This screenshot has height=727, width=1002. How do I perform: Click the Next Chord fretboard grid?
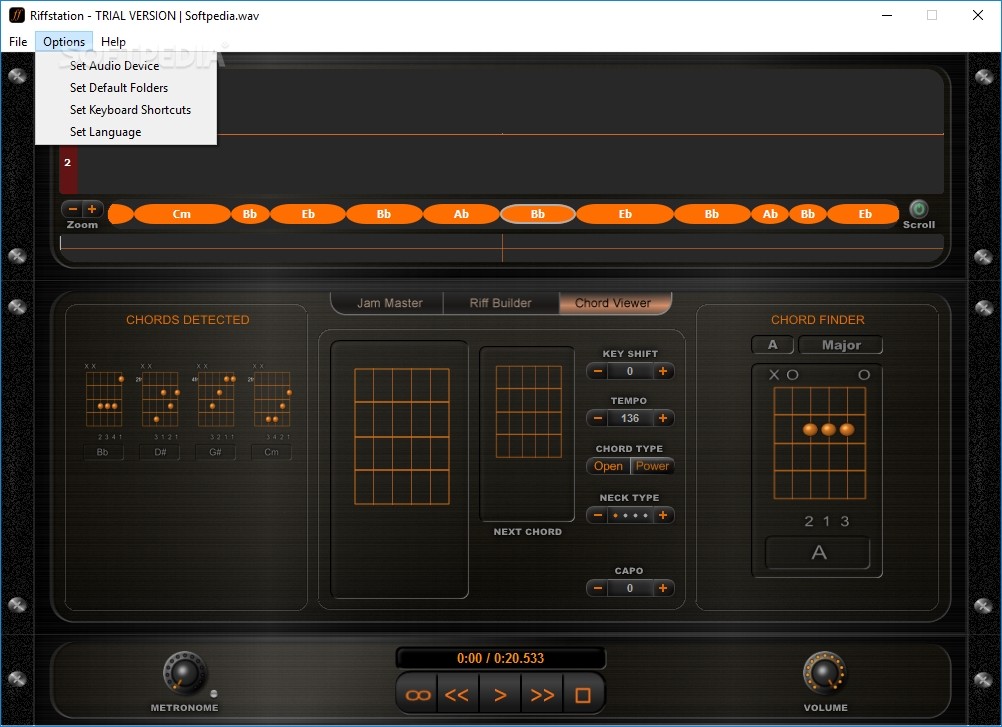tap(528, 411)
